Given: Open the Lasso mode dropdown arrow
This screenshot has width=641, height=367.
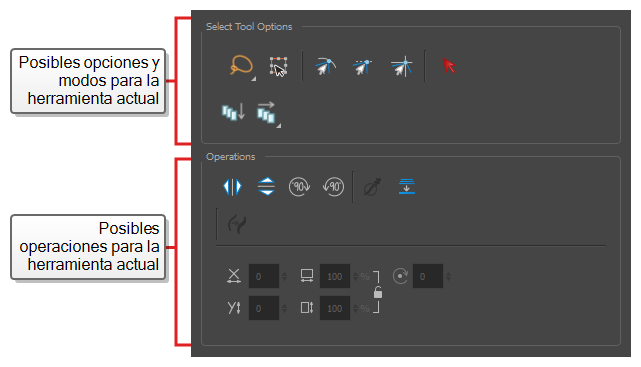Looking at the screenshot, I should [x=254, y=79].
